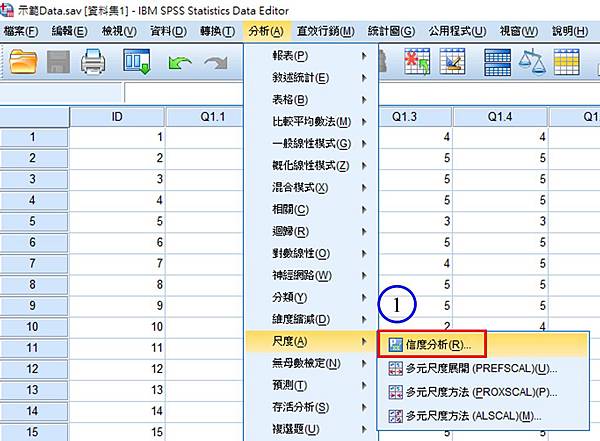This screenshot has width=600, height=441.
Task: Expand the 報表(P) submenu
Action: click(311, 56)
